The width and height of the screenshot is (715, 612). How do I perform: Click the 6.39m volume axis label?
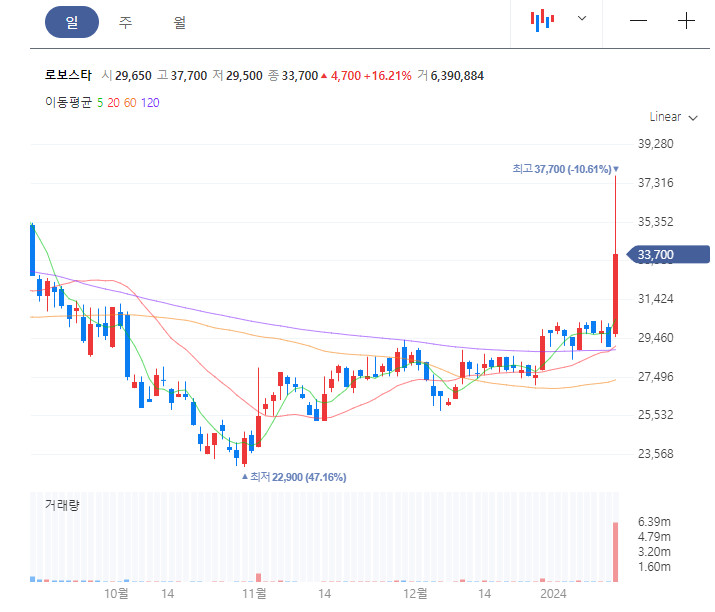(x=654, y=522)
